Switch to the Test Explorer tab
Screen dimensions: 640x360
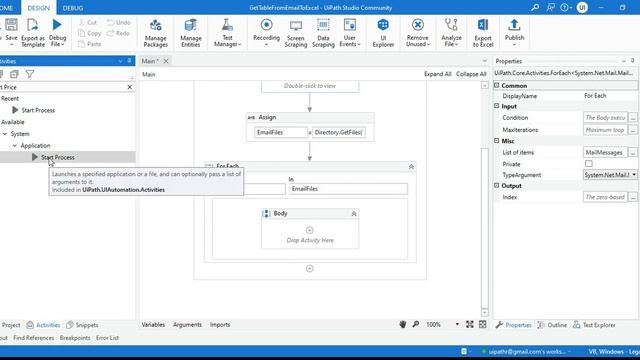pyautogui.click(x=594, y=325)
